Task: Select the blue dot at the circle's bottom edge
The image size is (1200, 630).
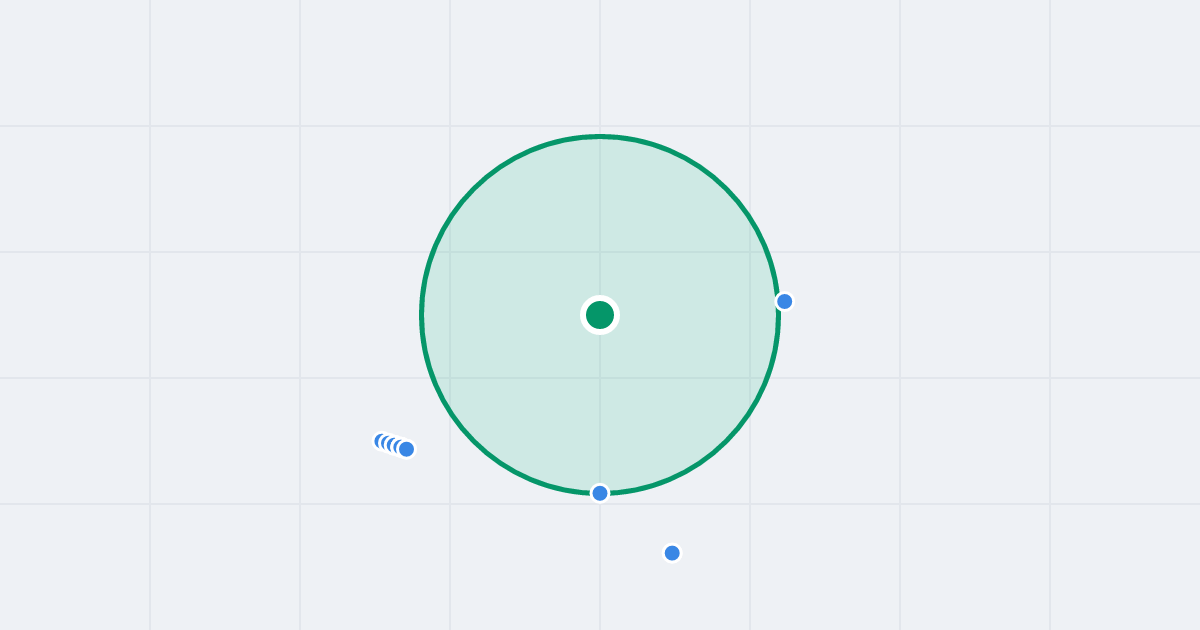Action: coord(600,493)
